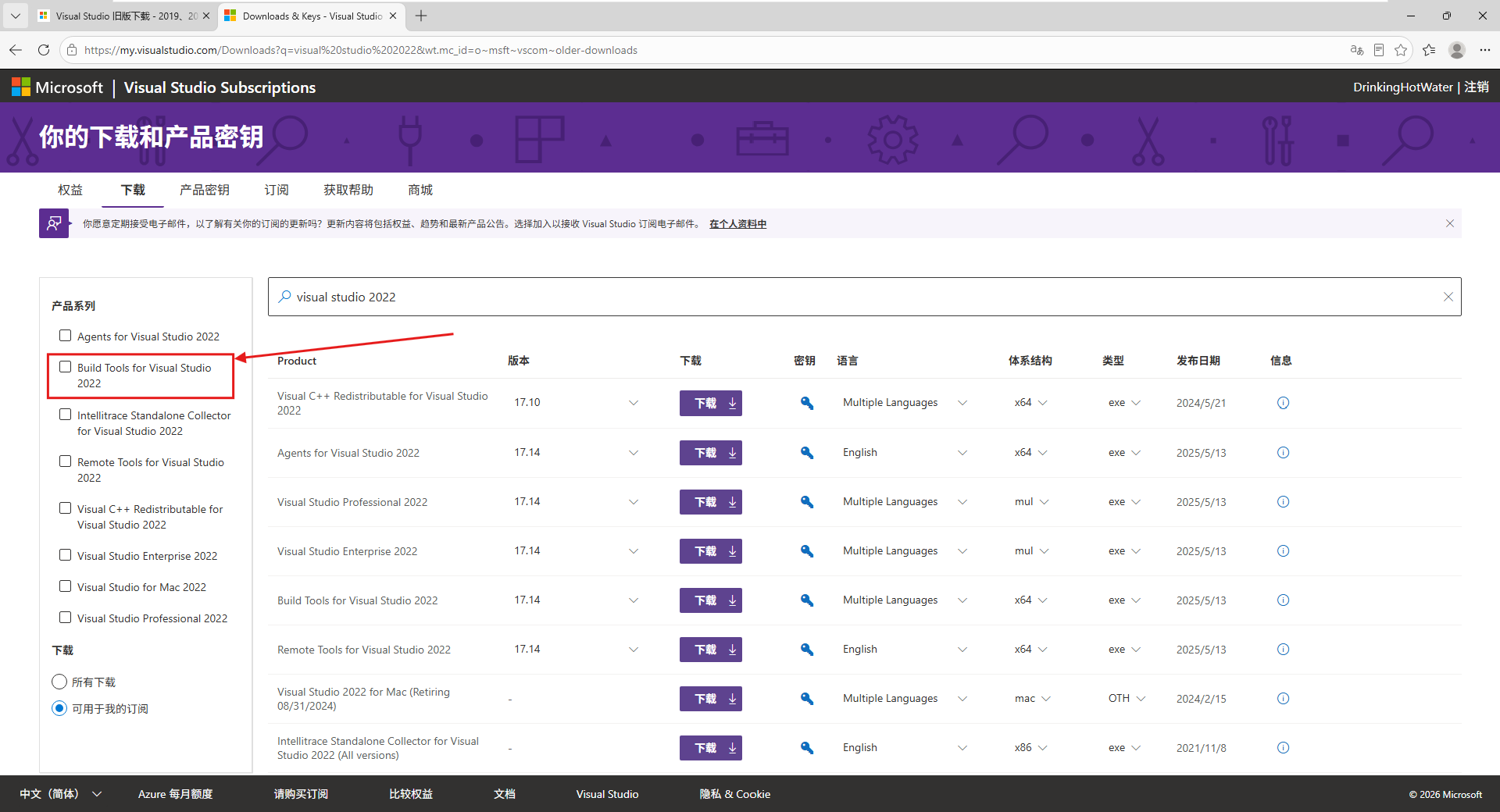The width and height of the screenshot is (1500, 812).
Task: Click key icon for Visual Studio 2022 for Mac row
Action: coord(807,699)
